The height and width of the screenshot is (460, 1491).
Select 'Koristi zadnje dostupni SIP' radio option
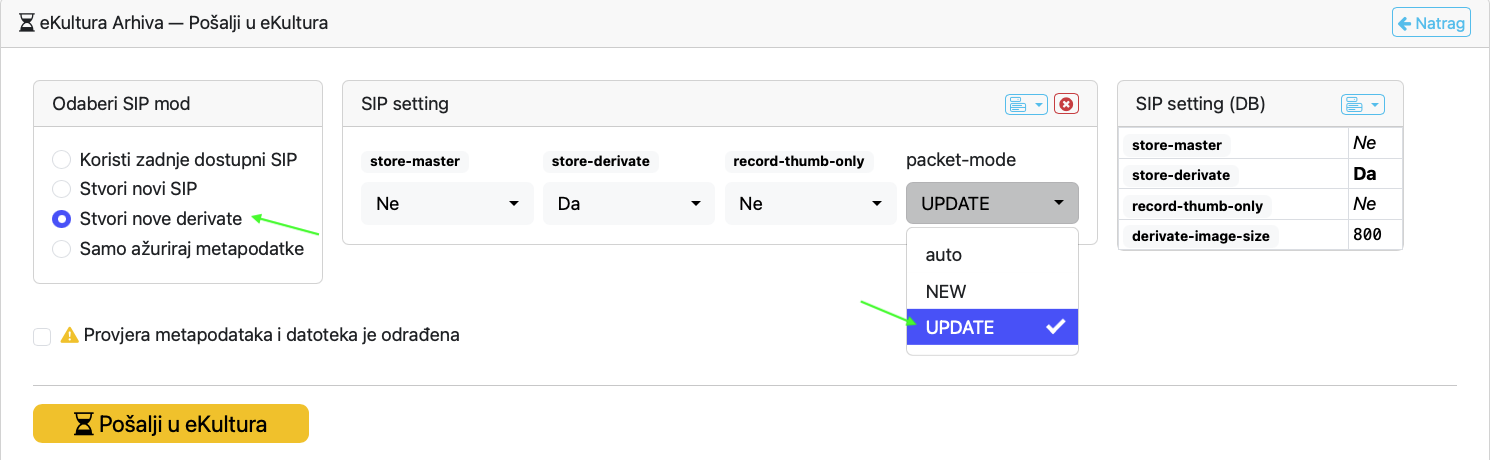[x=62, y=159]
